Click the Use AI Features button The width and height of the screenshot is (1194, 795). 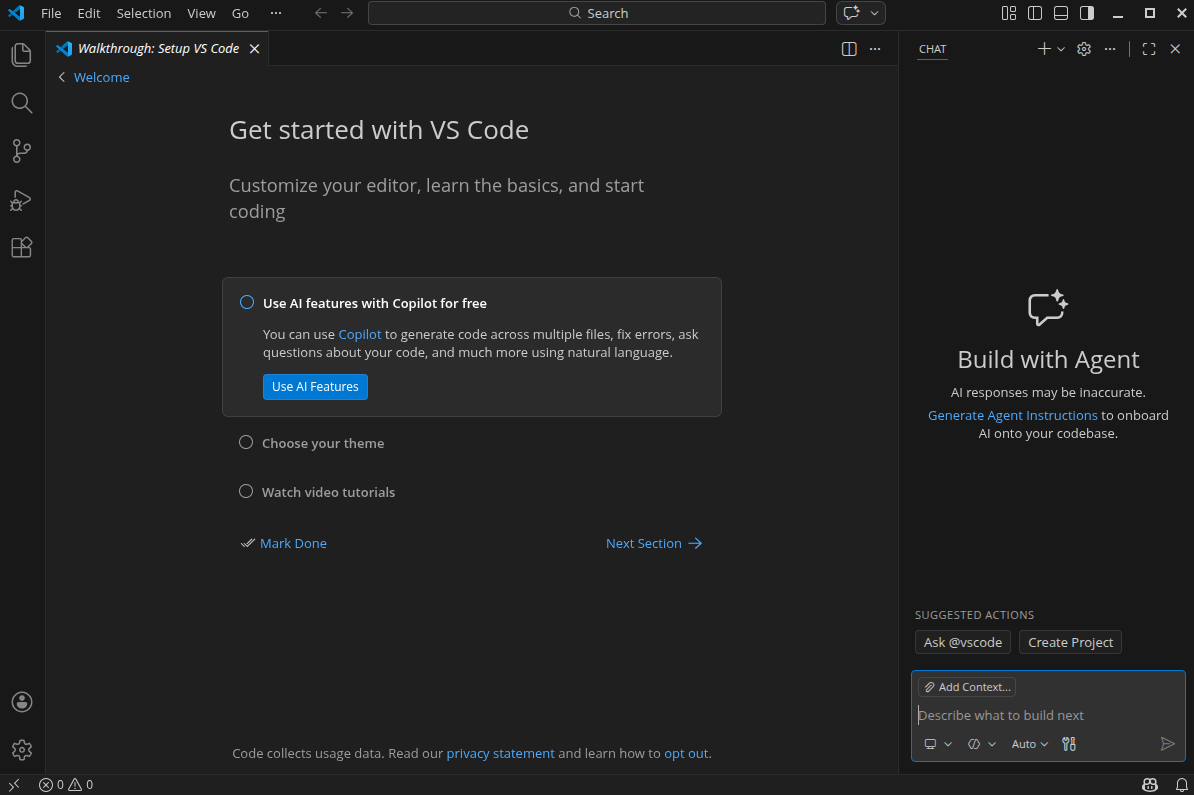pyautogui.click(x=315, y=387)
